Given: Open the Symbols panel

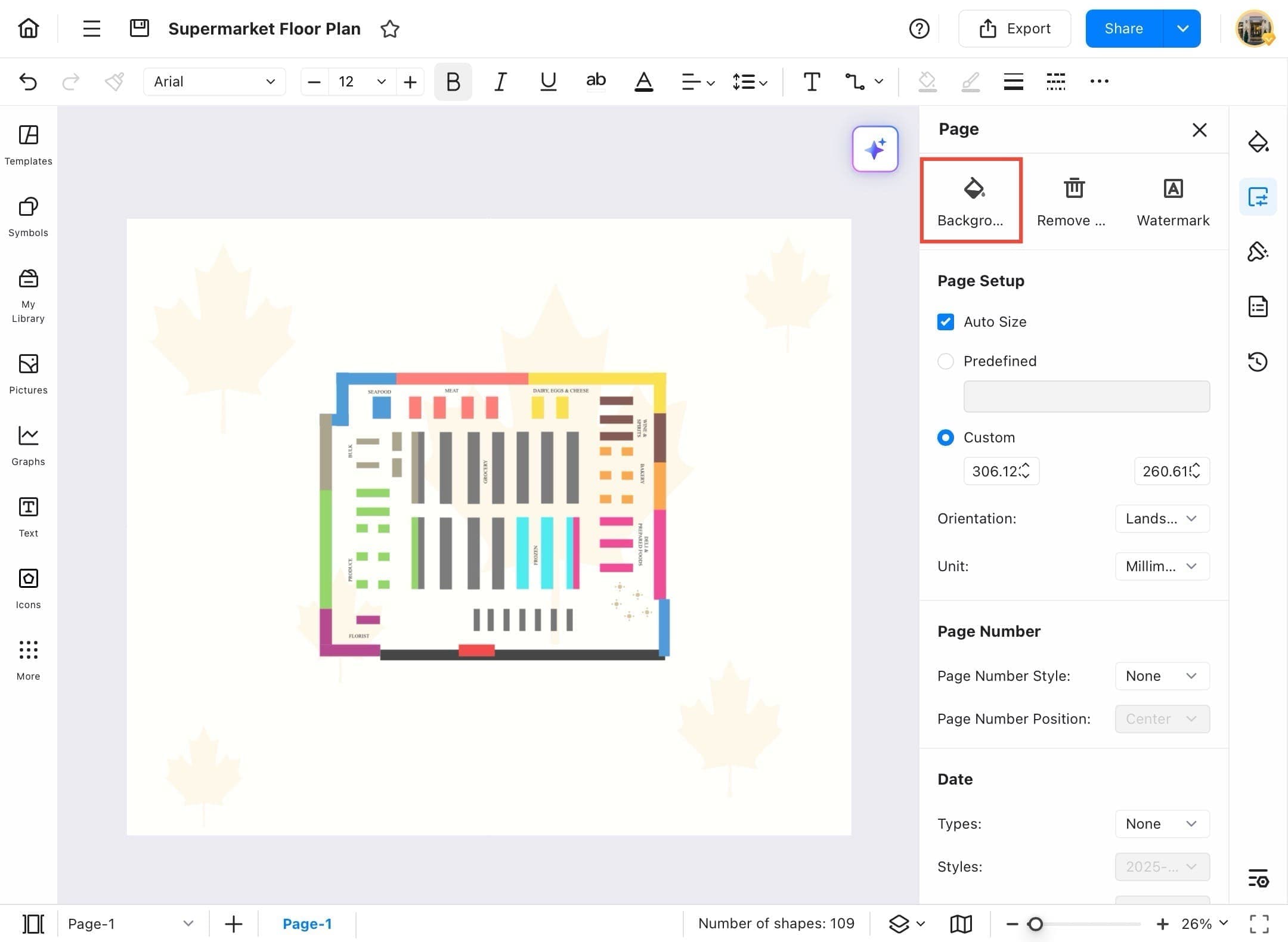Looking at the screenshot, I should tap(28, 216).
